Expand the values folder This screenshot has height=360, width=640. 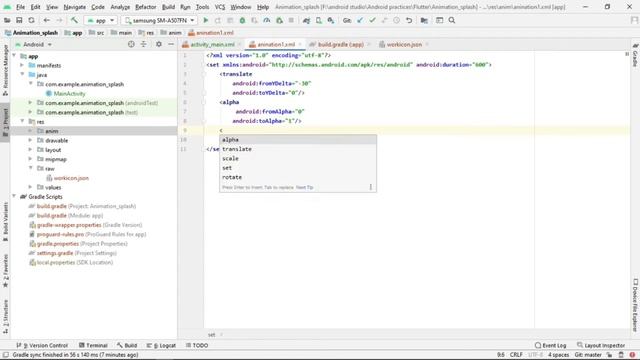[x=30, y=187]
